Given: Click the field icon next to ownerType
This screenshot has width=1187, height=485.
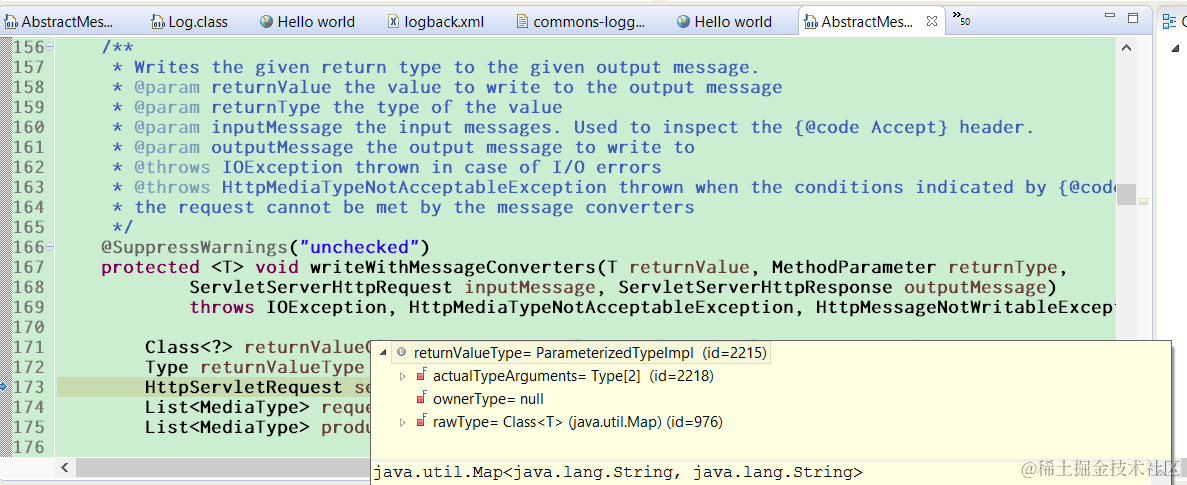Looking at the screenshot, I should 422,399.
